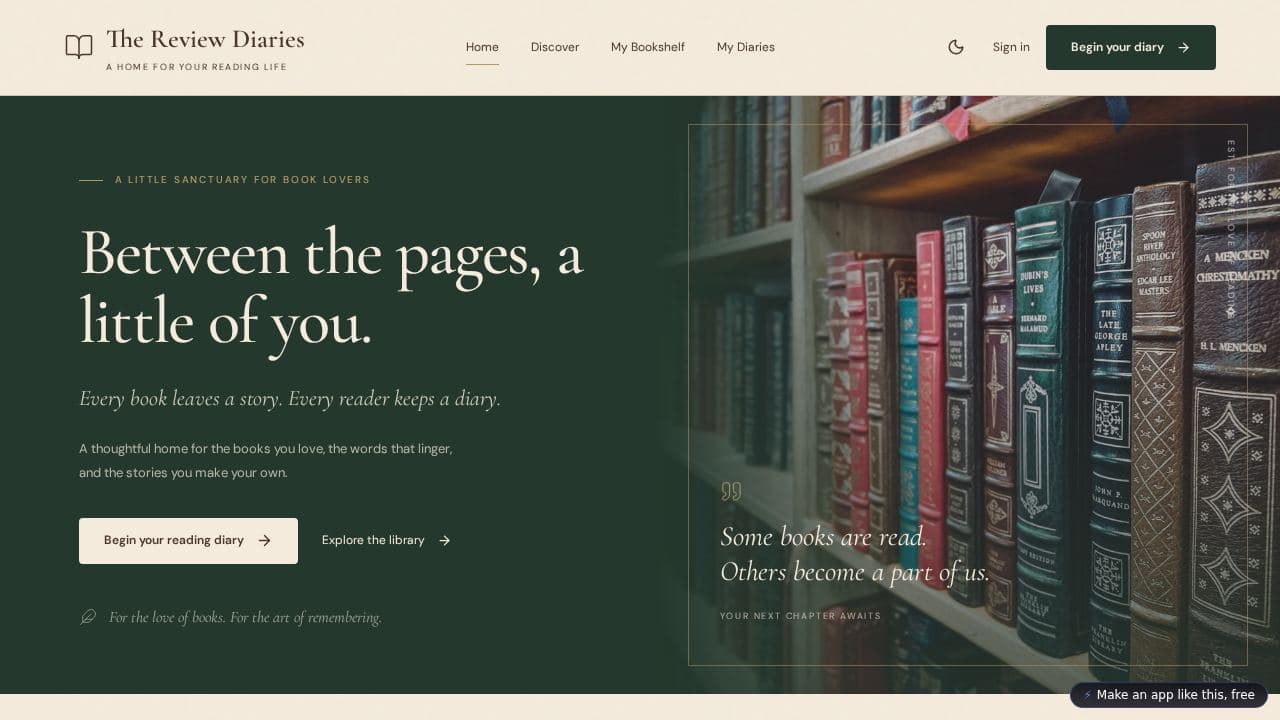Screen dimensions: 1280x720
Task: Click the Sign in link
Action: point(1011,47)
